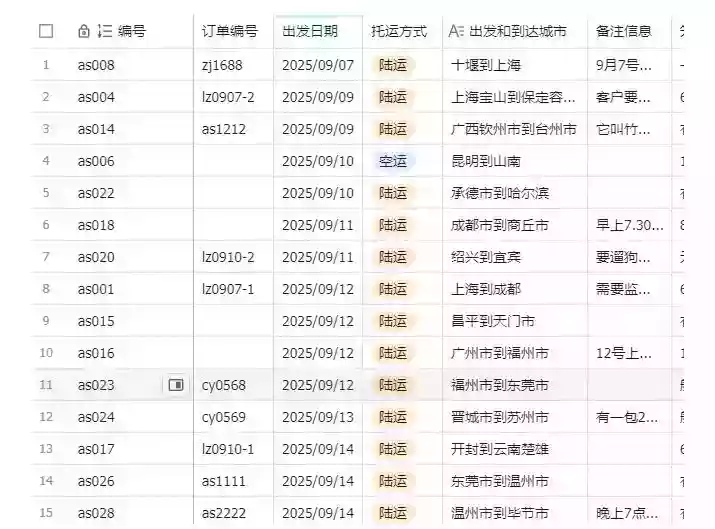Click order number as1111
715x529 pixels.
[223, 481]
